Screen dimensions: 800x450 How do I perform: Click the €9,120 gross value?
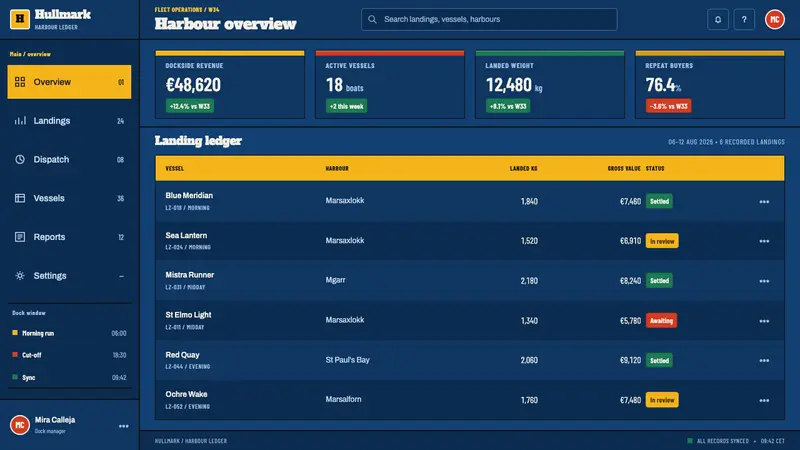630,360
